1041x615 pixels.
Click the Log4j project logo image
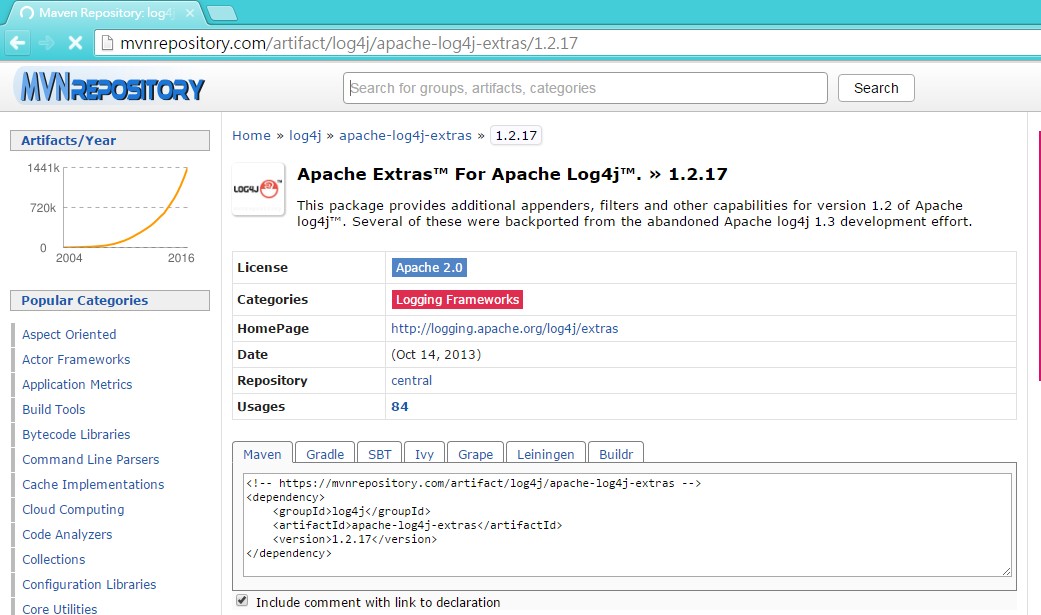(x=257, y=189)
